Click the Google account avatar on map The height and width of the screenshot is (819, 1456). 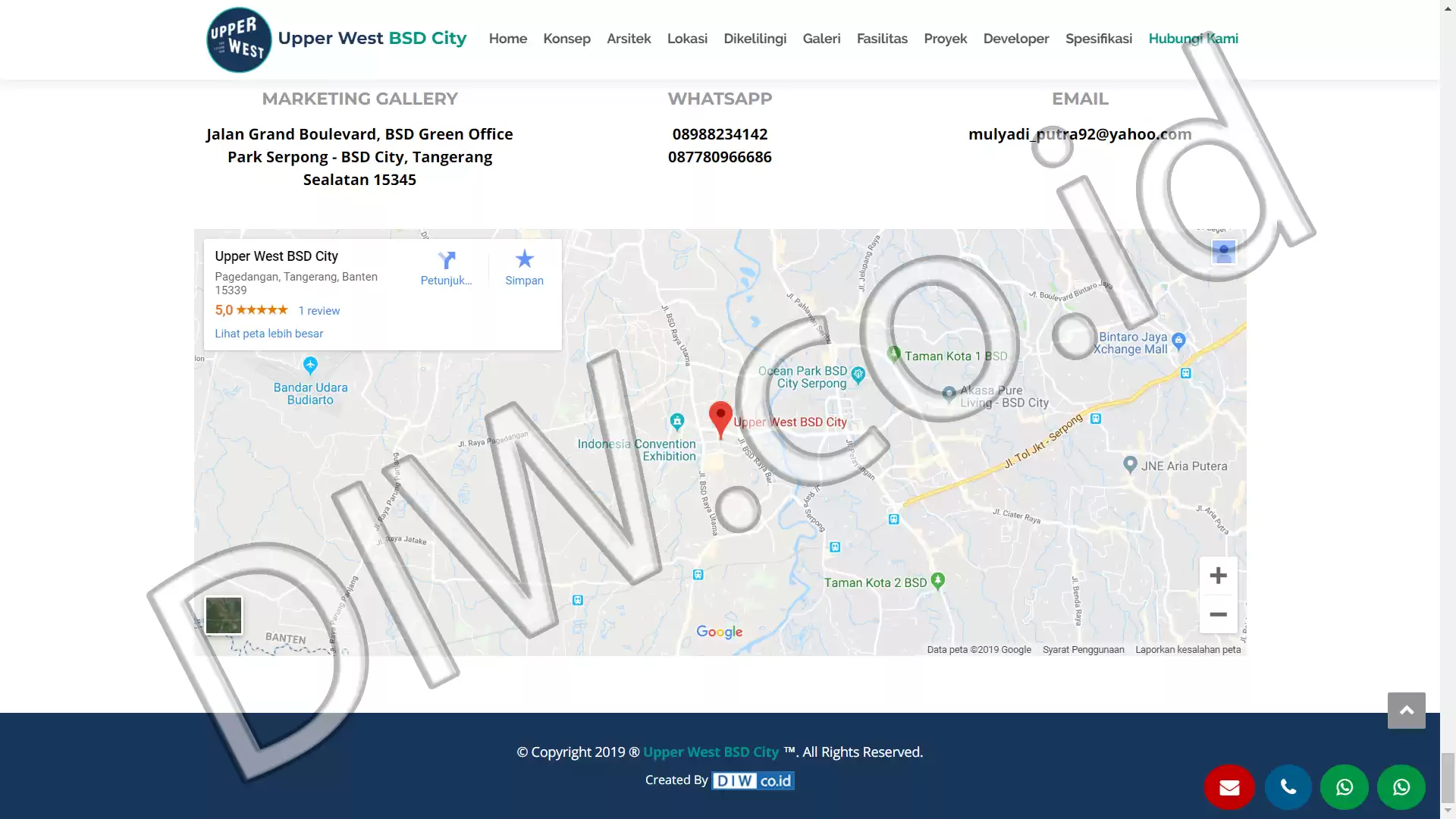(x=1223, y=251)
